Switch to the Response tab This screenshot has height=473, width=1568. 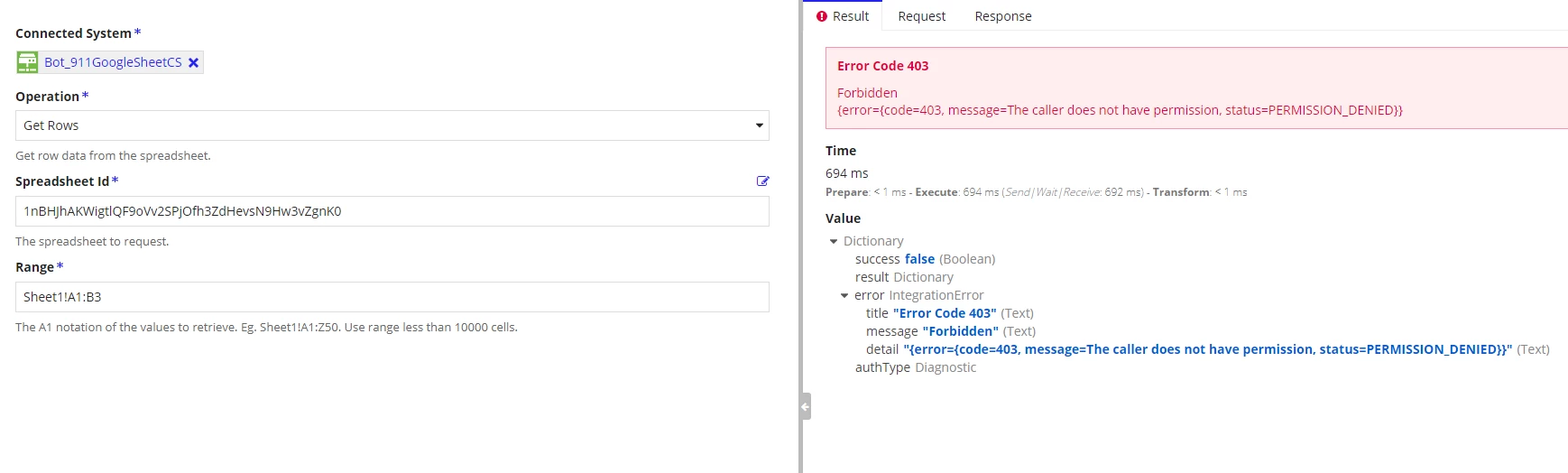1003,16
